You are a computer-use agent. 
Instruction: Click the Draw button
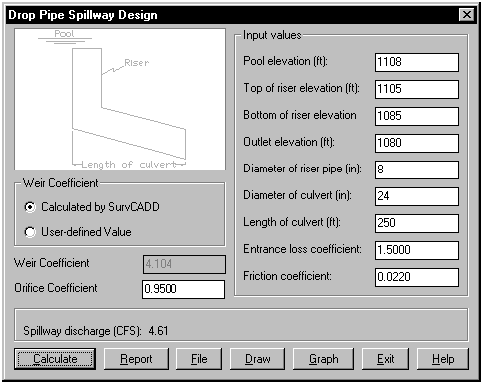pyautogui.click(x=258, y=359)
